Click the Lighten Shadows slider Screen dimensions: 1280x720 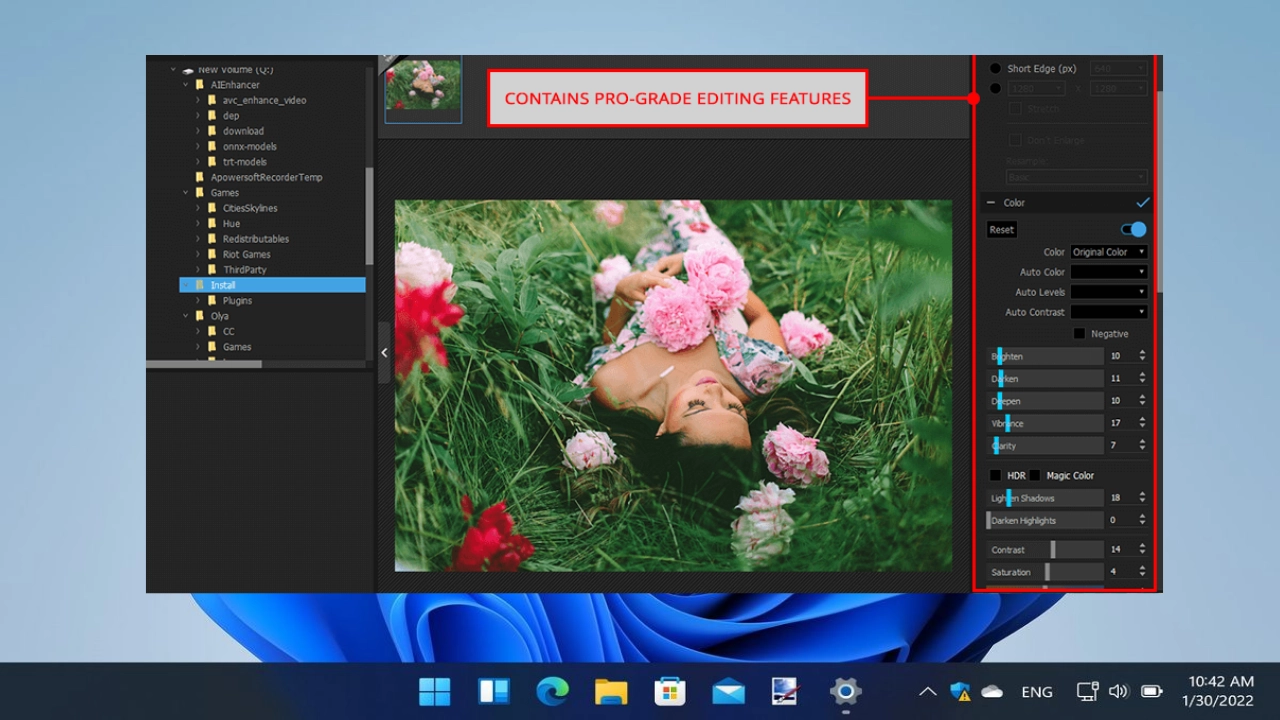click(x=1045, y=498)
